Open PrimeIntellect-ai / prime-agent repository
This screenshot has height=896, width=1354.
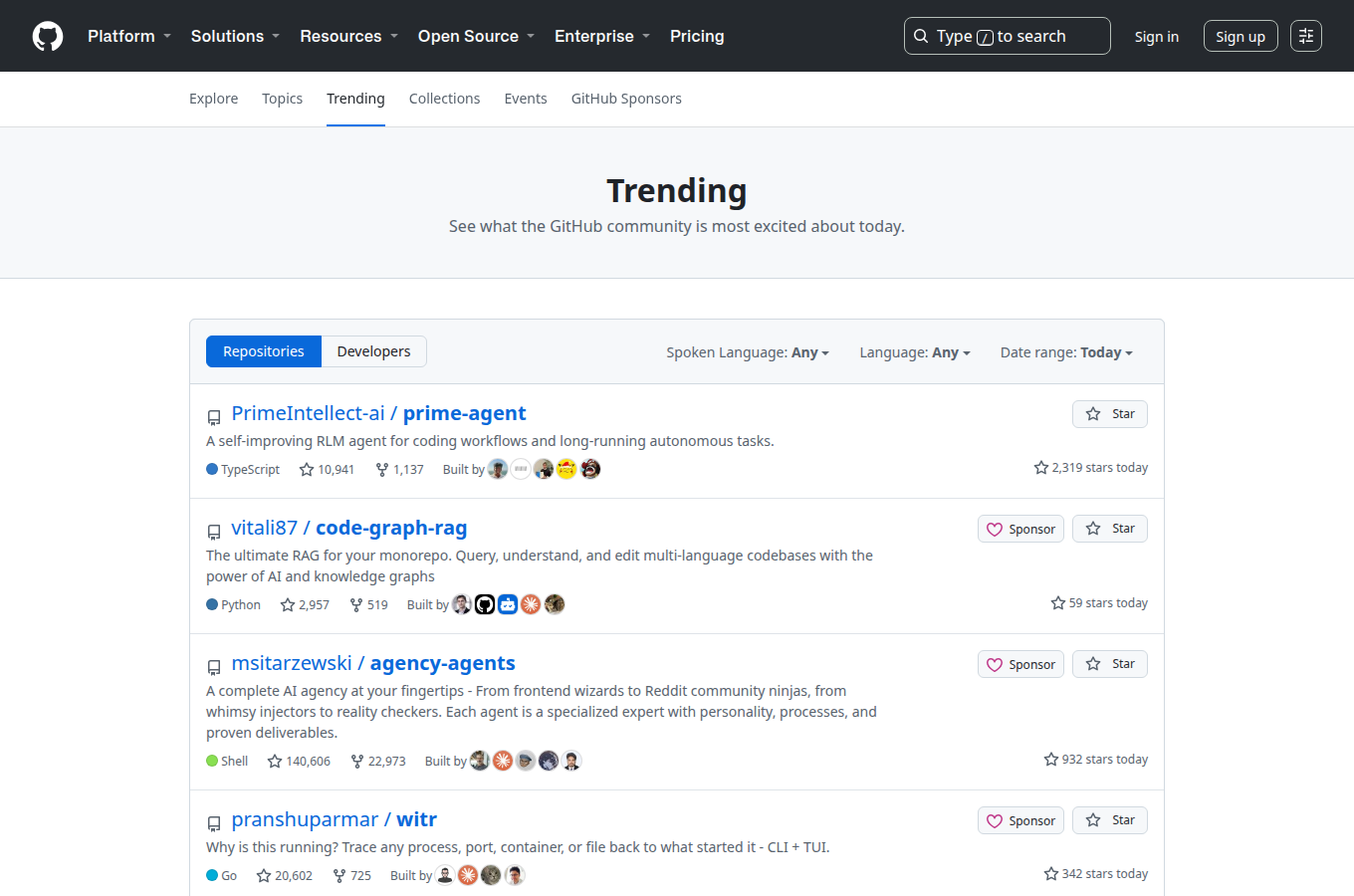tap(378, 413)
